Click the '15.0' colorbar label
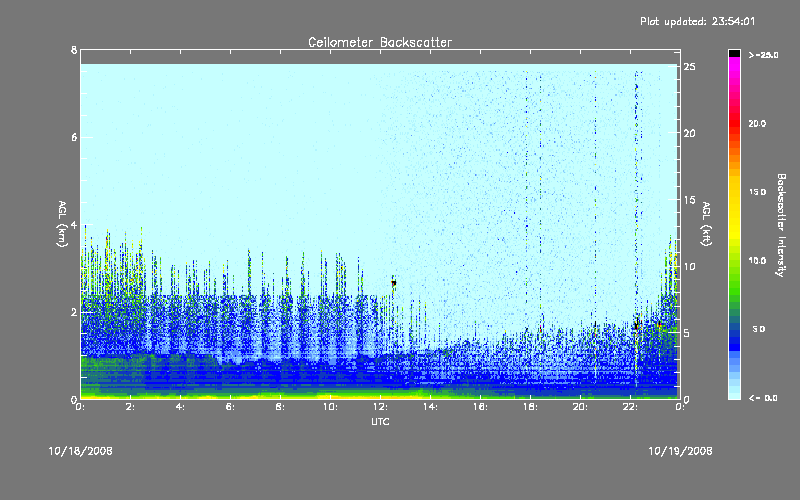 757,192
